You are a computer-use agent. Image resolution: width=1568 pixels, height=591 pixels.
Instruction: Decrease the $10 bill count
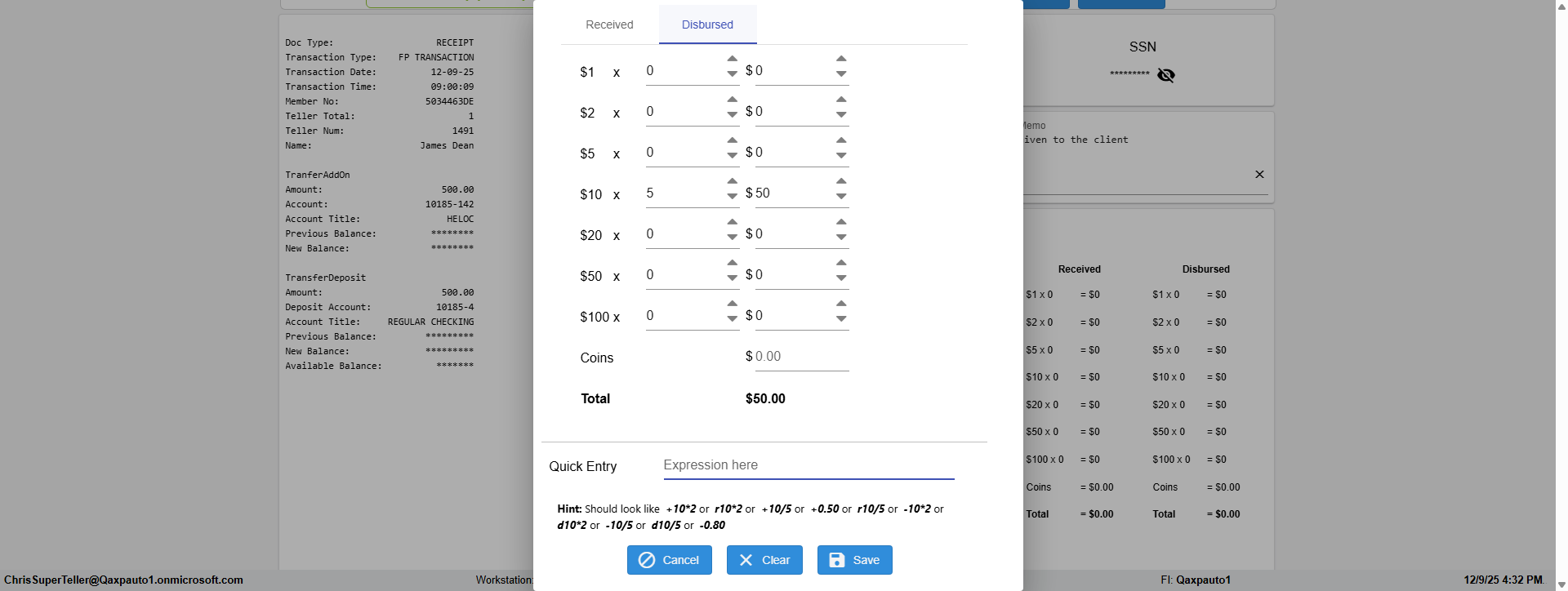733,197
